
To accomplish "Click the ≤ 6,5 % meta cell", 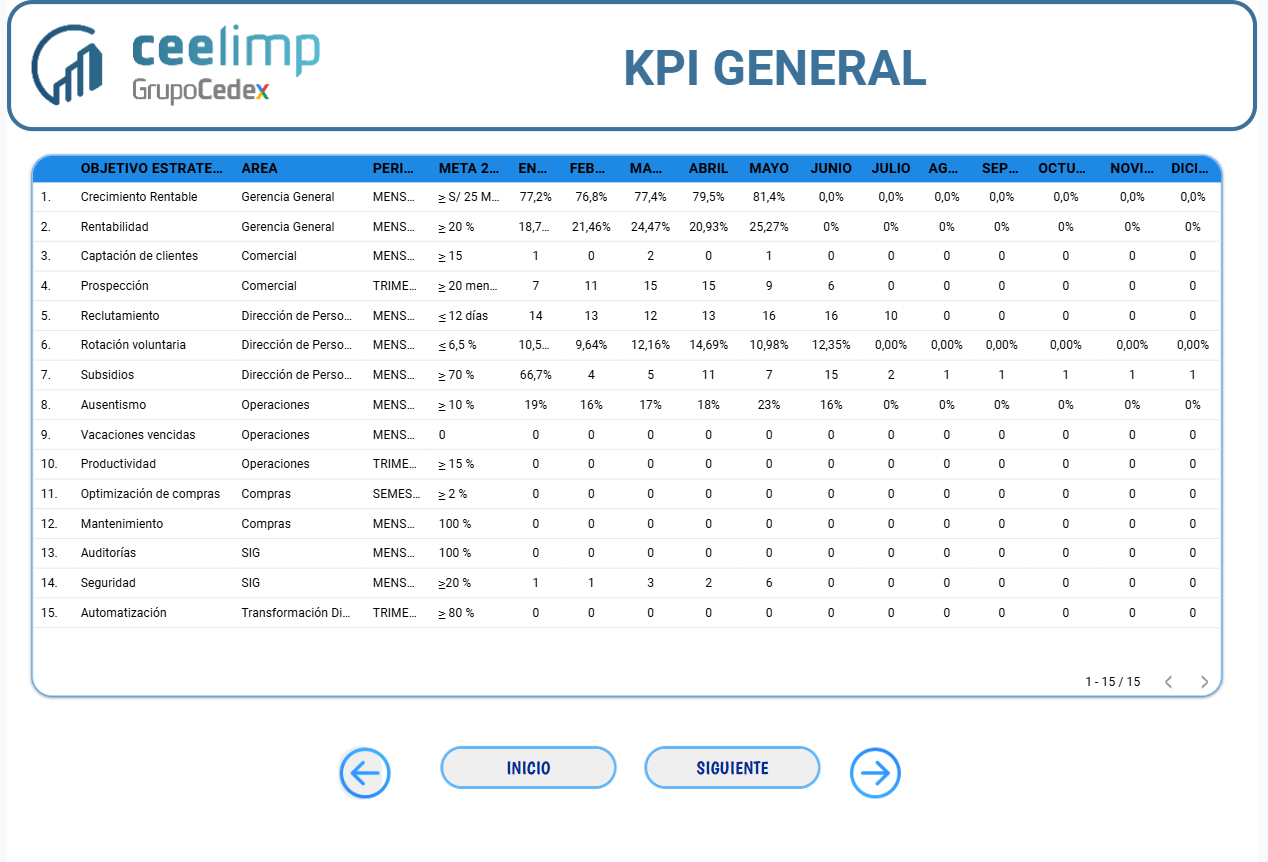I will click(x=458, y=345).
